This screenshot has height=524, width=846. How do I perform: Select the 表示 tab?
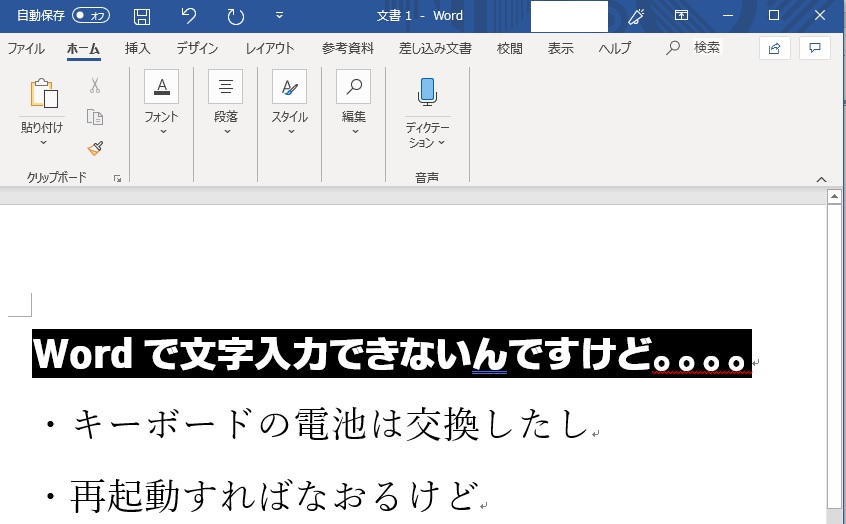[x=561, y=49]
